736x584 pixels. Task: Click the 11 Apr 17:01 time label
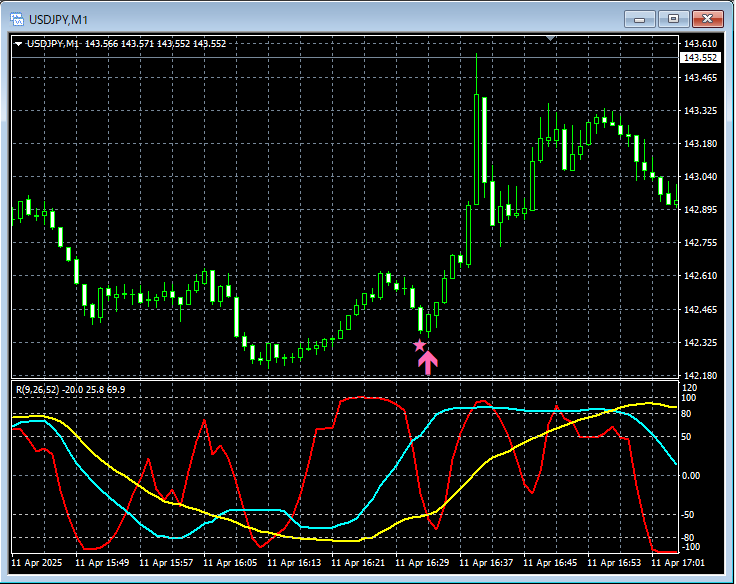click(678, 562)
